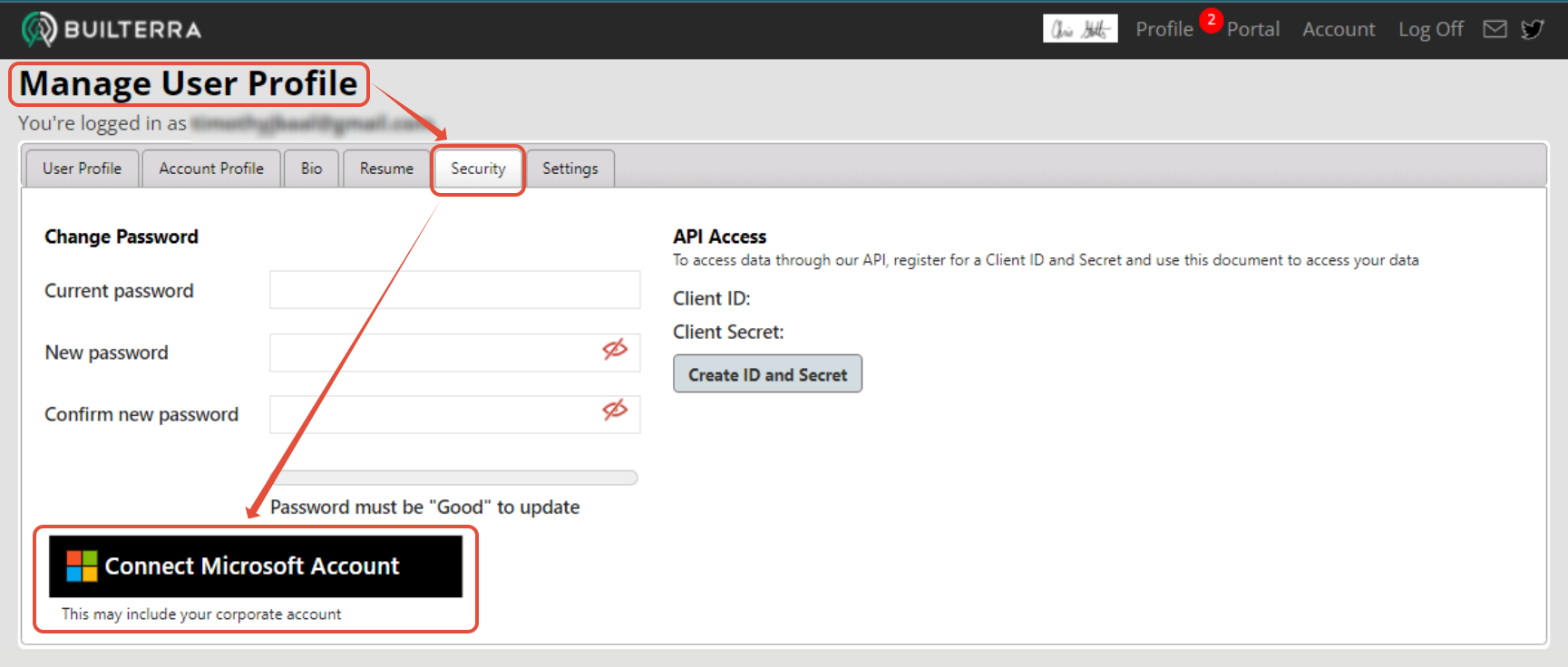Click the Builterra brand name text

132,30
